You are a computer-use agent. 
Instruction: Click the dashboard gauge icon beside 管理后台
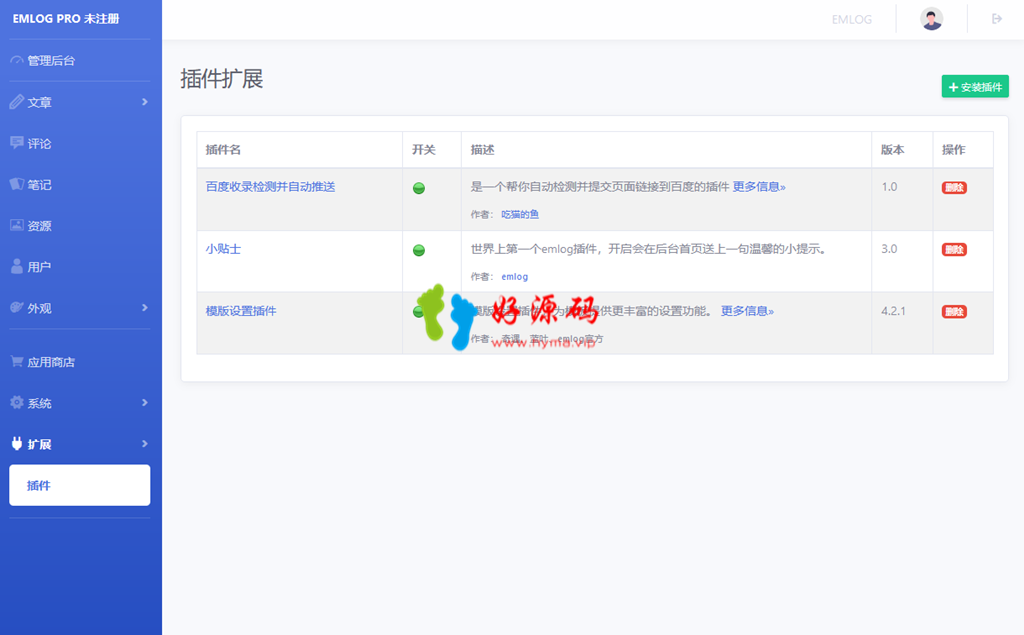pyautogui.click(x=16, y=61)
